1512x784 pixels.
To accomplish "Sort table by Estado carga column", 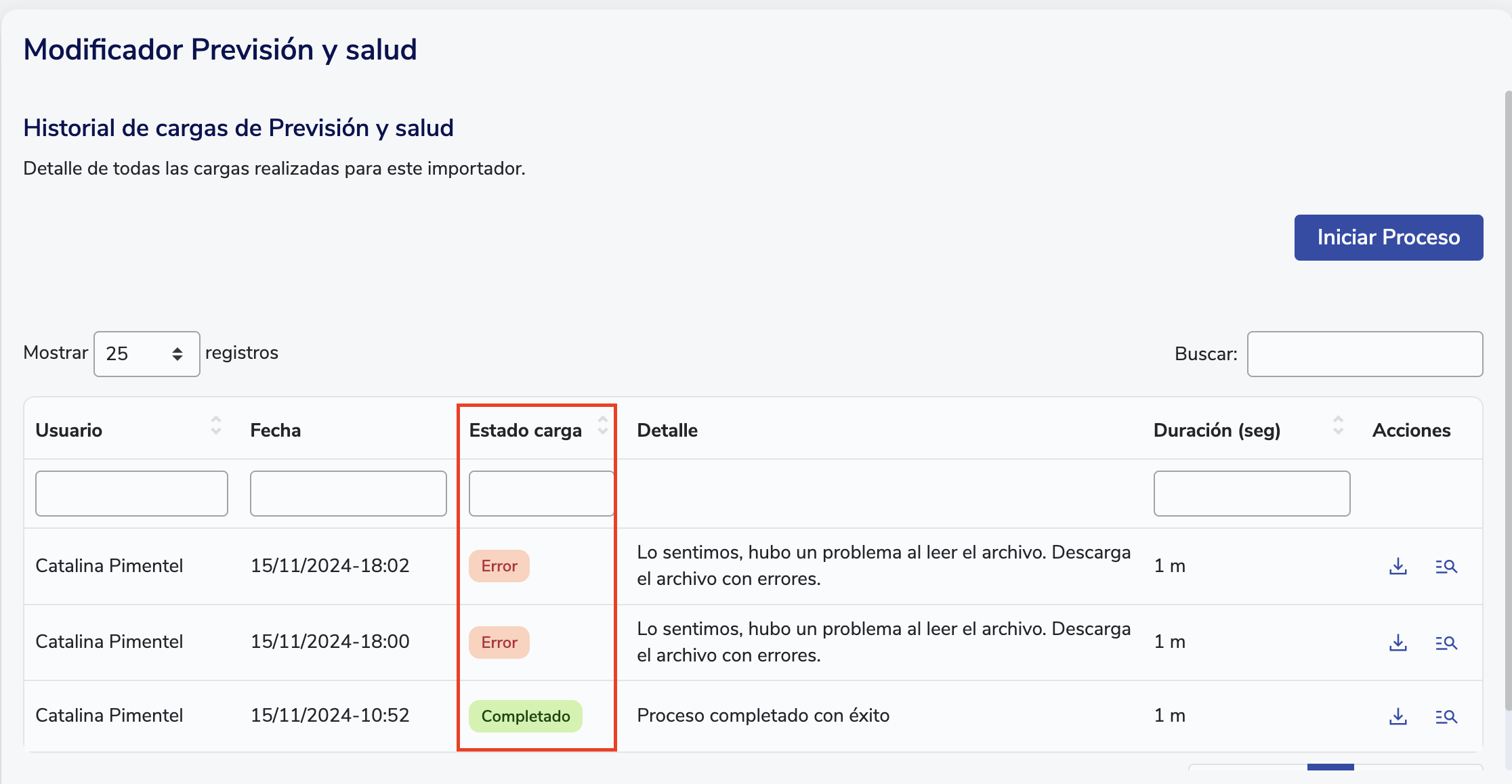I will tap(602, 426).
